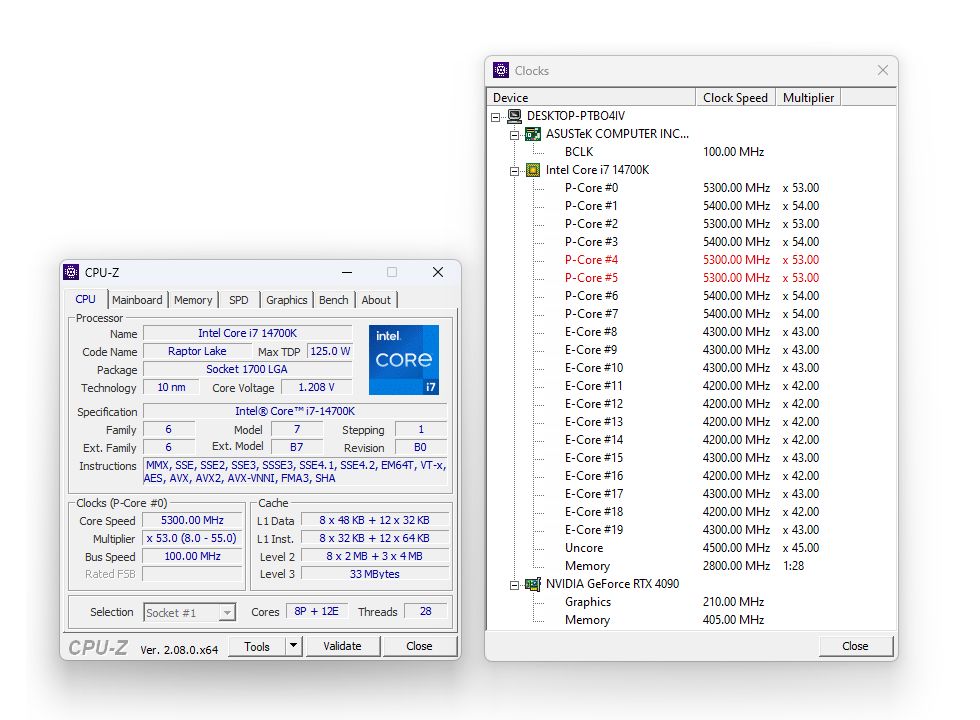Collapse the ASUSTeK COMPUTER INC node

pyautogui.click(x=514, y=135)
